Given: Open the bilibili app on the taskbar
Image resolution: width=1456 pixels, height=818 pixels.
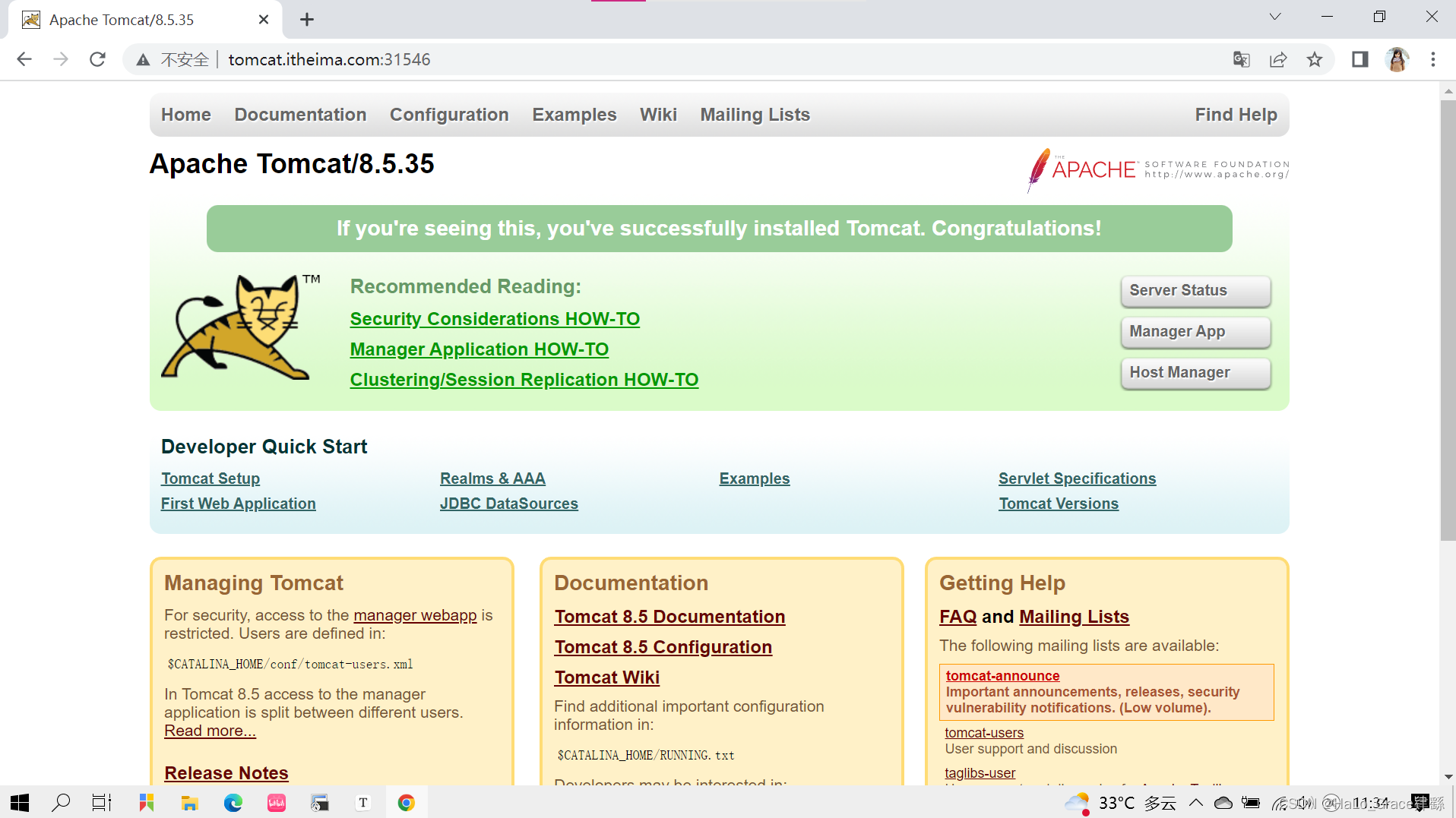Looking at the screenshot, I should pyautogui.click(x=277, y=803).
